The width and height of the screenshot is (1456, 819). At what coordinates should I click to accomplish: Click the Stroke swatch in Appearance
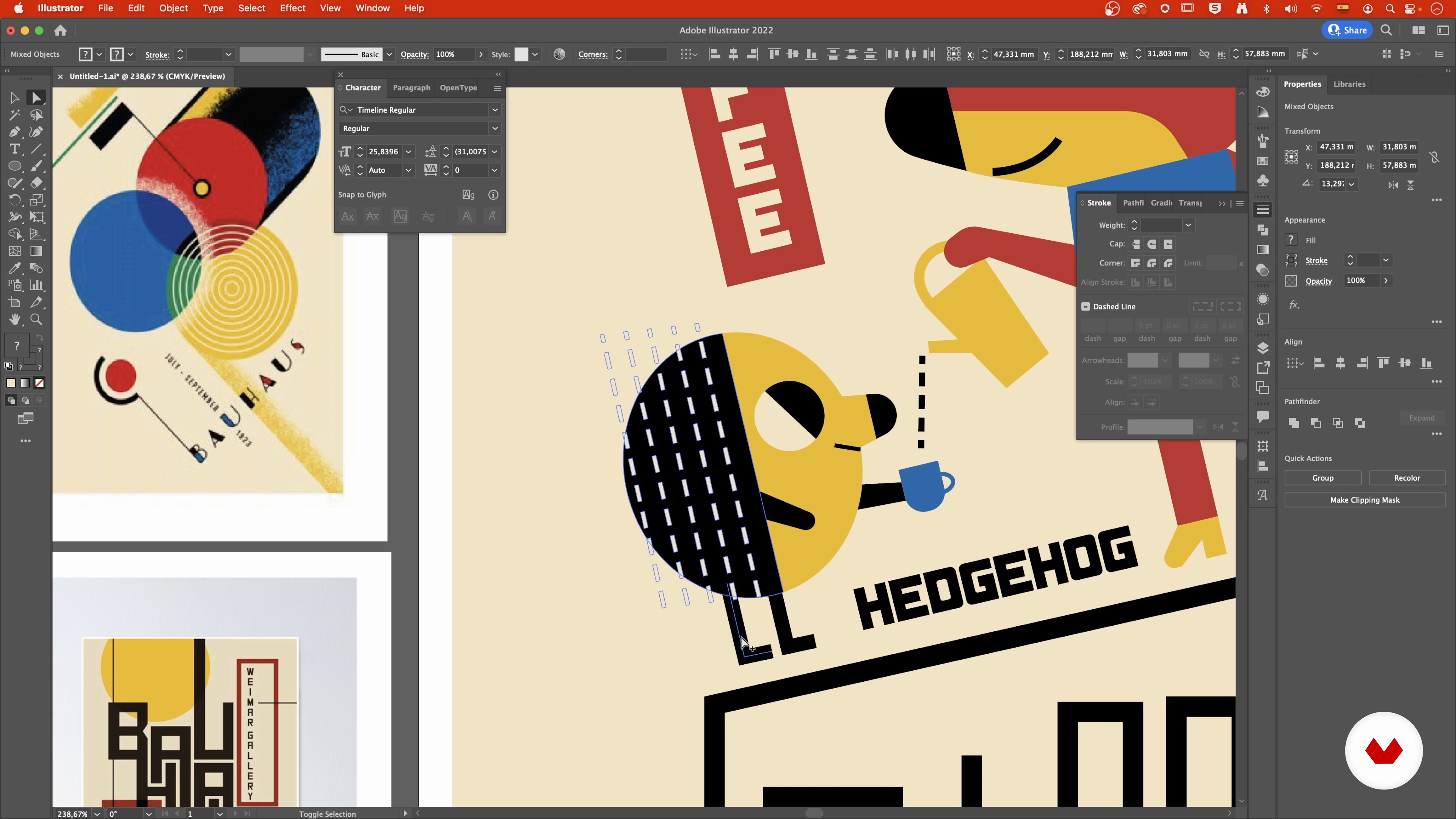coord(1291,260)
